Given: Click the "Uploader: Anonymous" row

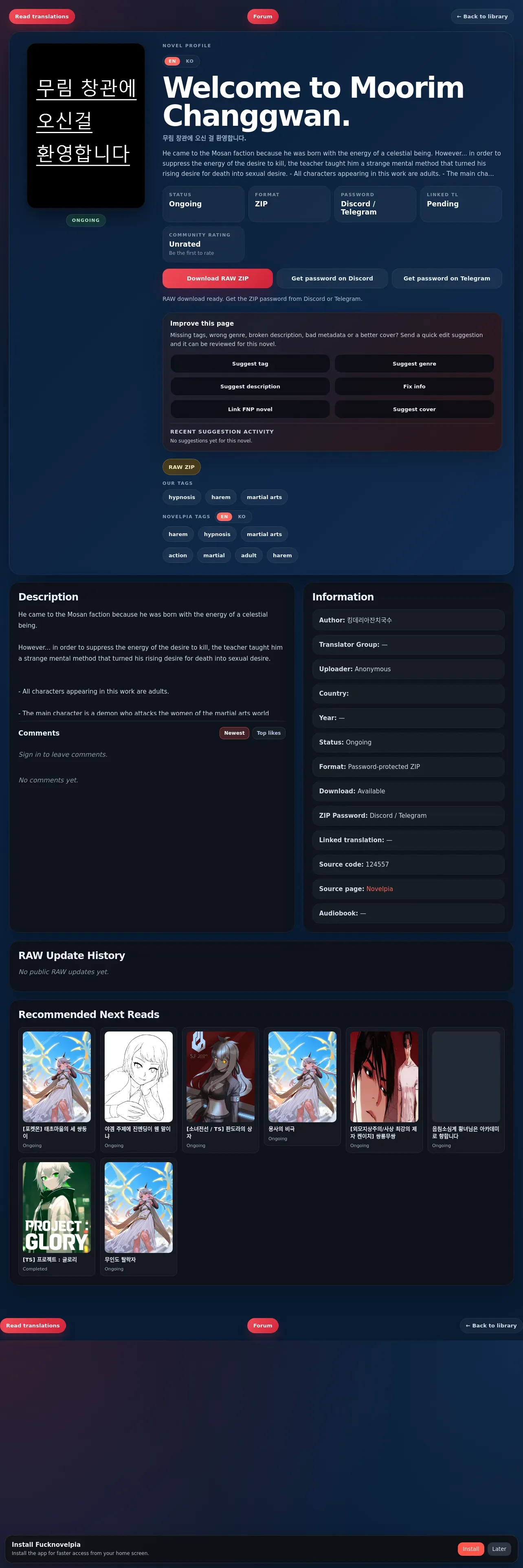Looking at the screenshot, I should point(409,669).
